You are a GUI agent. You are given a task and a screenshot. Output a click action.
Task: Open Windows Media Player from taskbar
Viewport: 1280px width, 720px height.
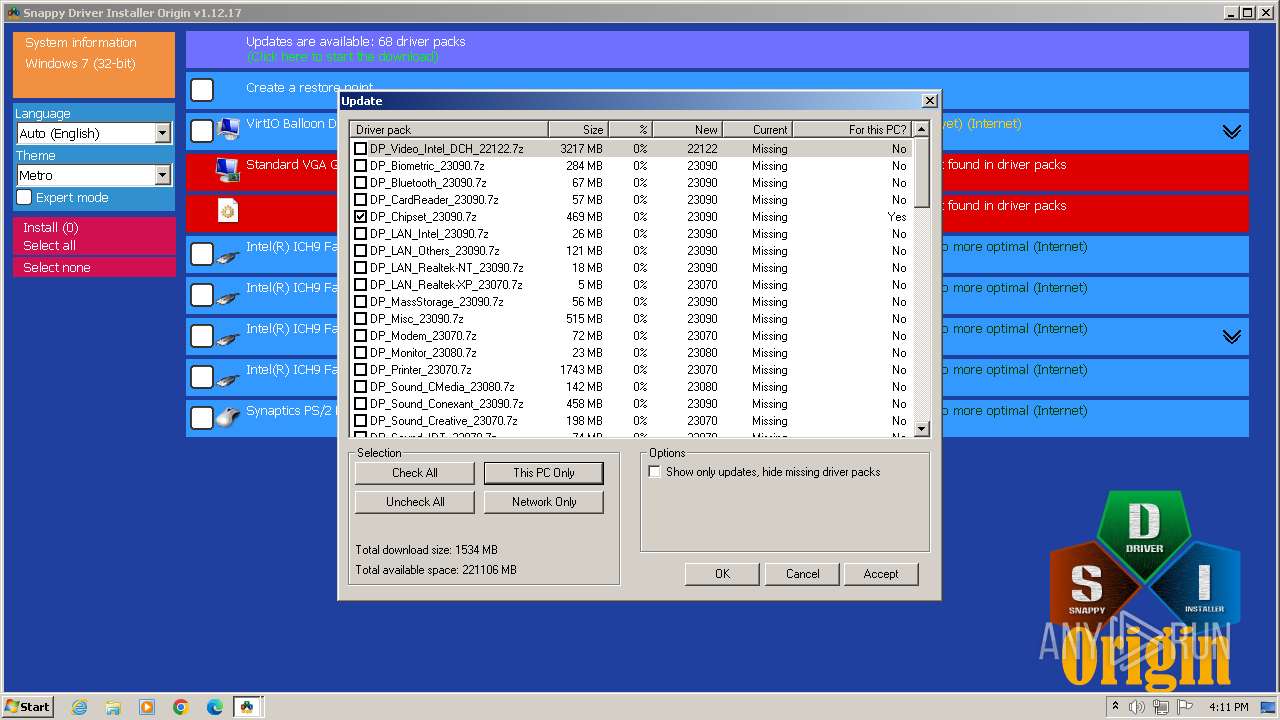[x=147, y=707]
